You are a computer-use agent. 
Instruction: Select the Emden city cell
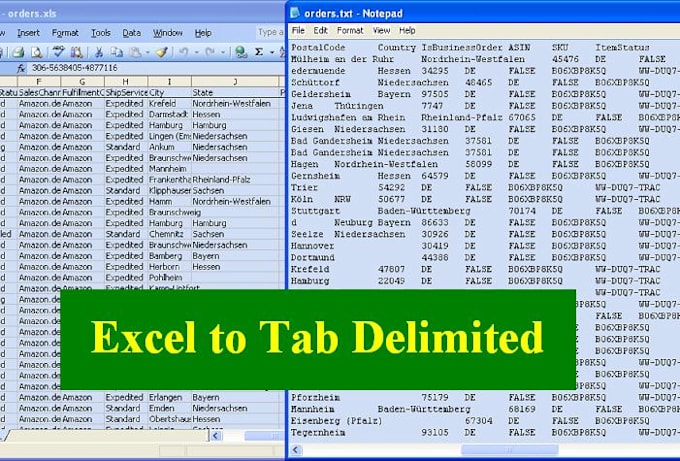(170, 408)
